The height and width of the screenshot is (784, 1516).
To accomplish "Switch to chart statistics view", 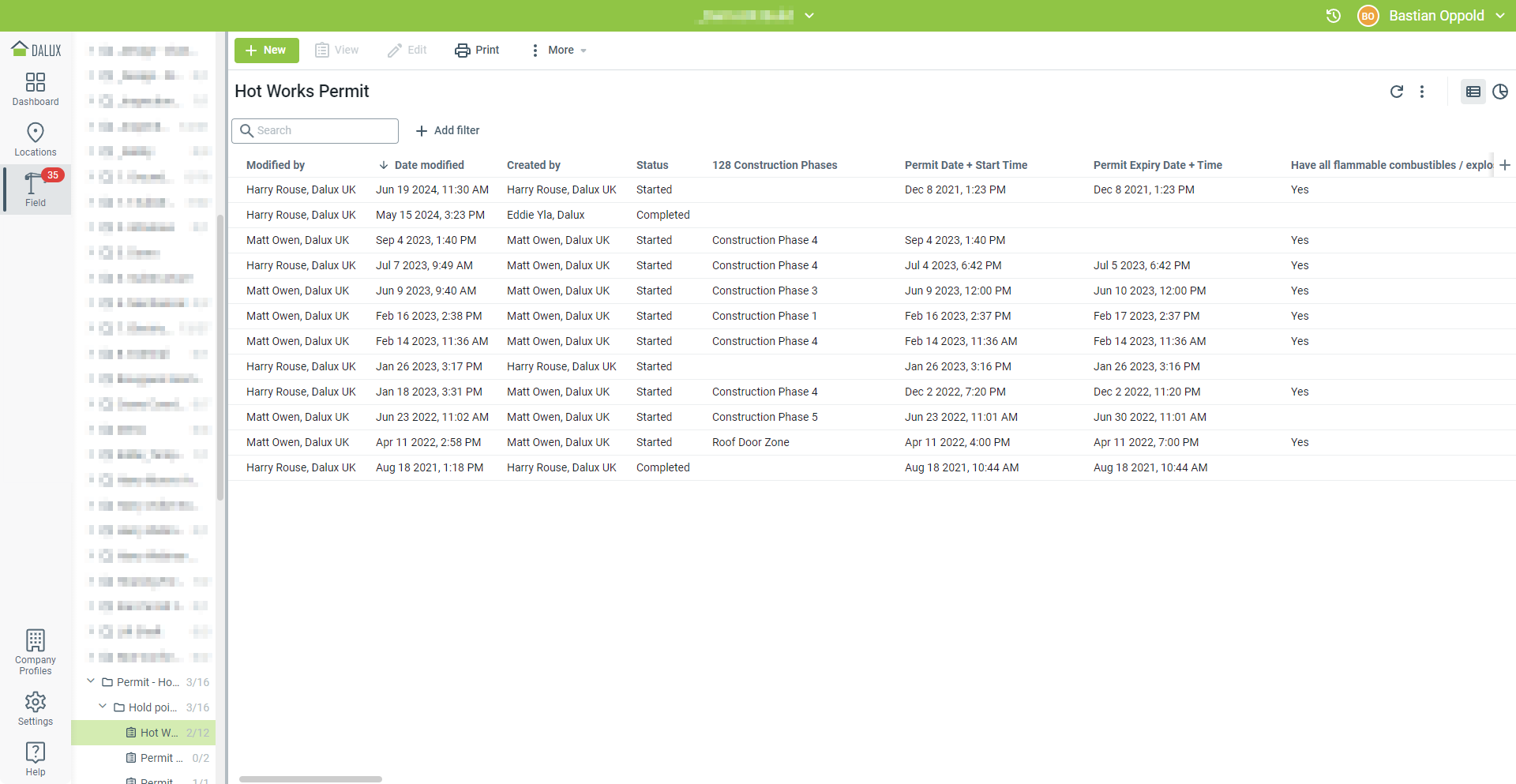I will [1500, 92].
